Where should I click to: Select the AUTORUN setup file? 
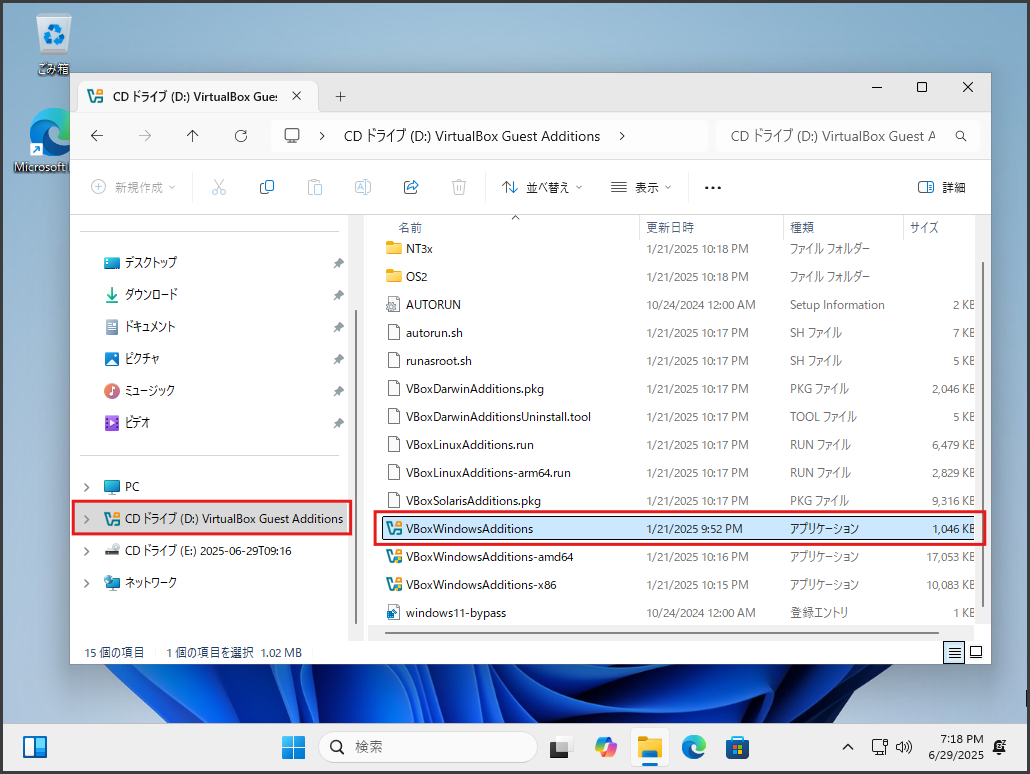[x=433, y=305]
